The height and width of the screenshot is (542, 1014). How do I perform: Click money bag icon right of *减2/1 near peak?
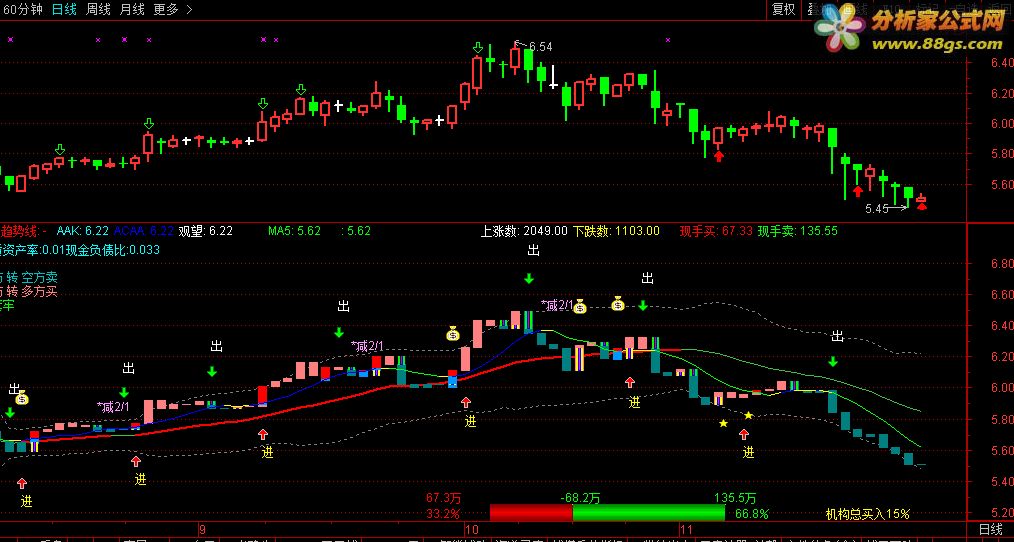pyautogui.click(x=579, y=307)
